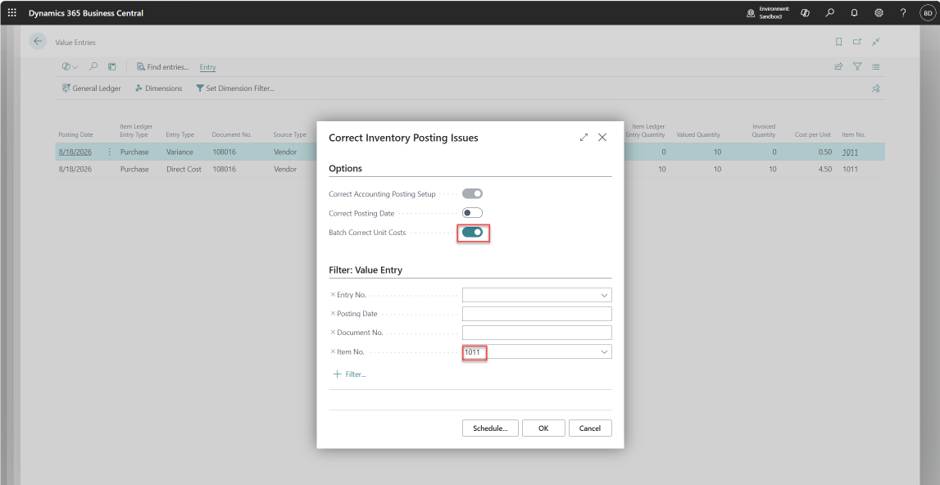The height and width of the screenshot is (485, 940).
Task: Open General Ledger action
Action: pyautogui.click(x=91, y=88)
